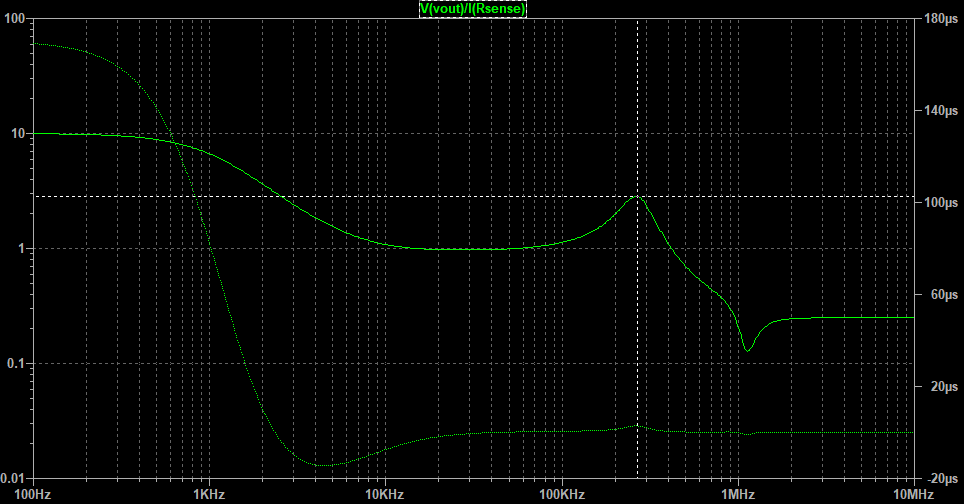Click the left axis value 10

(x=18, y=133)
